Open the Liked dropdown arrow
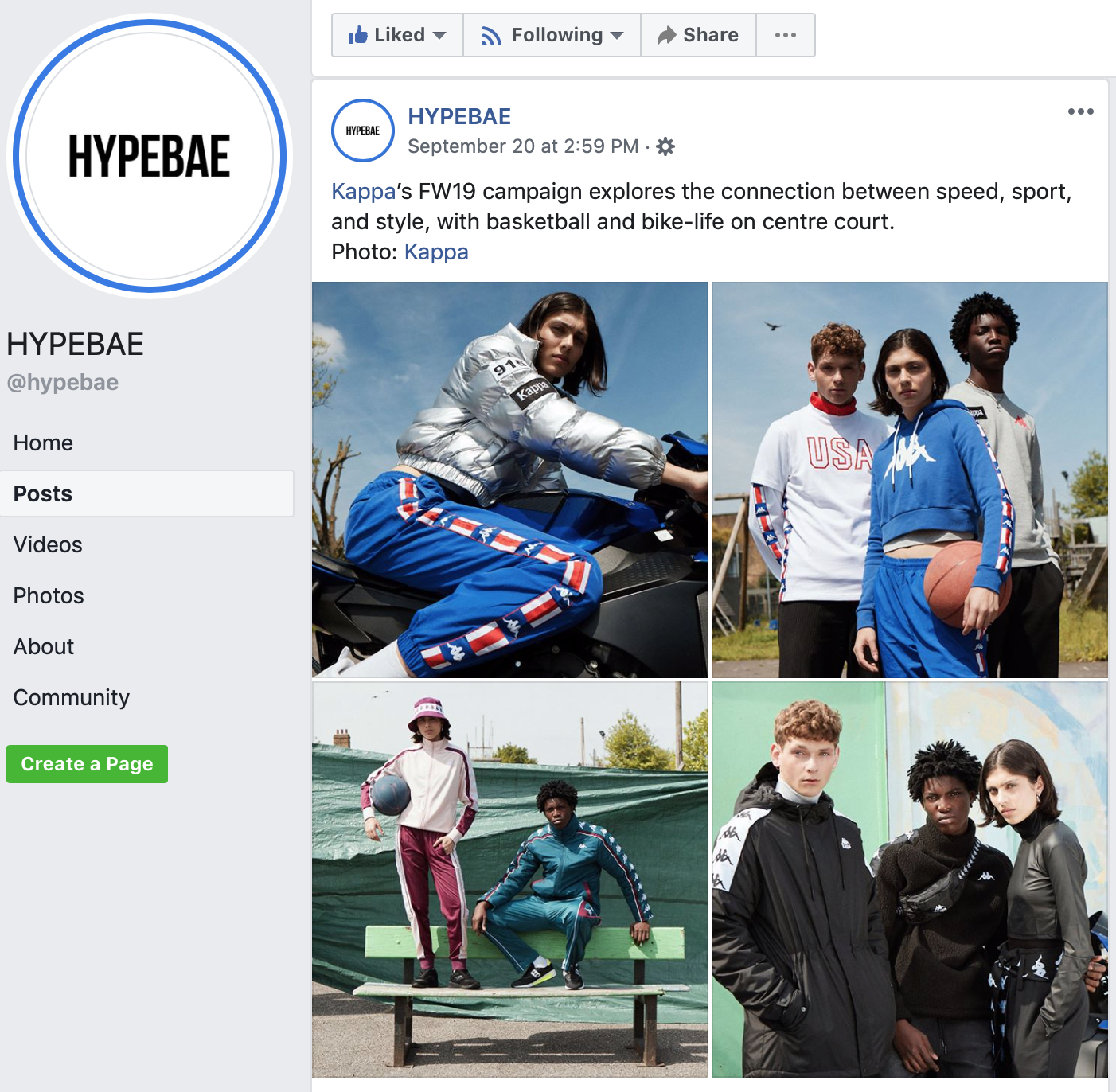1116x1092 pixels. [x=439, y=36]
